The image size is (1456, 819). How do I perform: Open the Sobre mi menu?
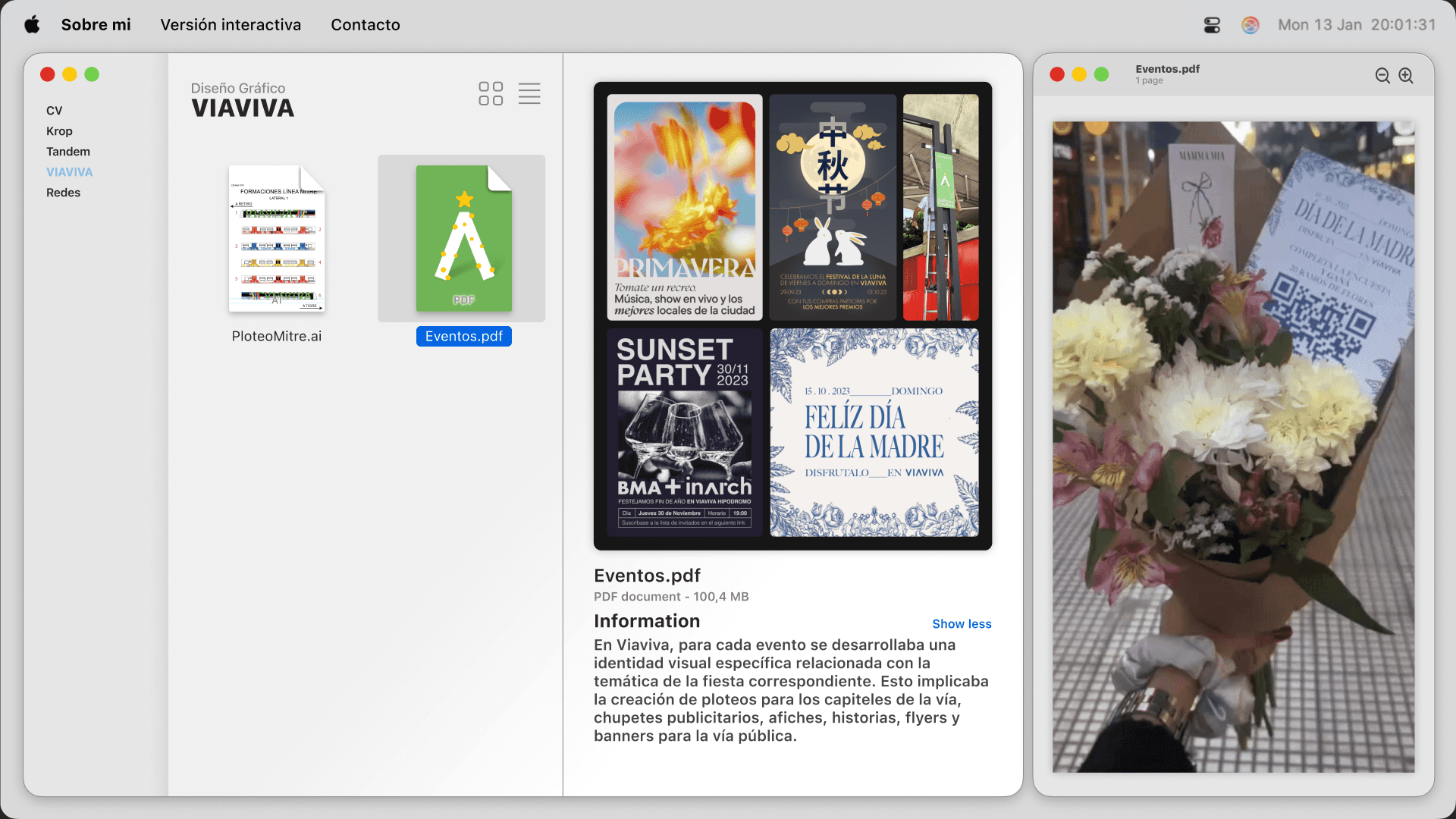[x=96, y=25]
